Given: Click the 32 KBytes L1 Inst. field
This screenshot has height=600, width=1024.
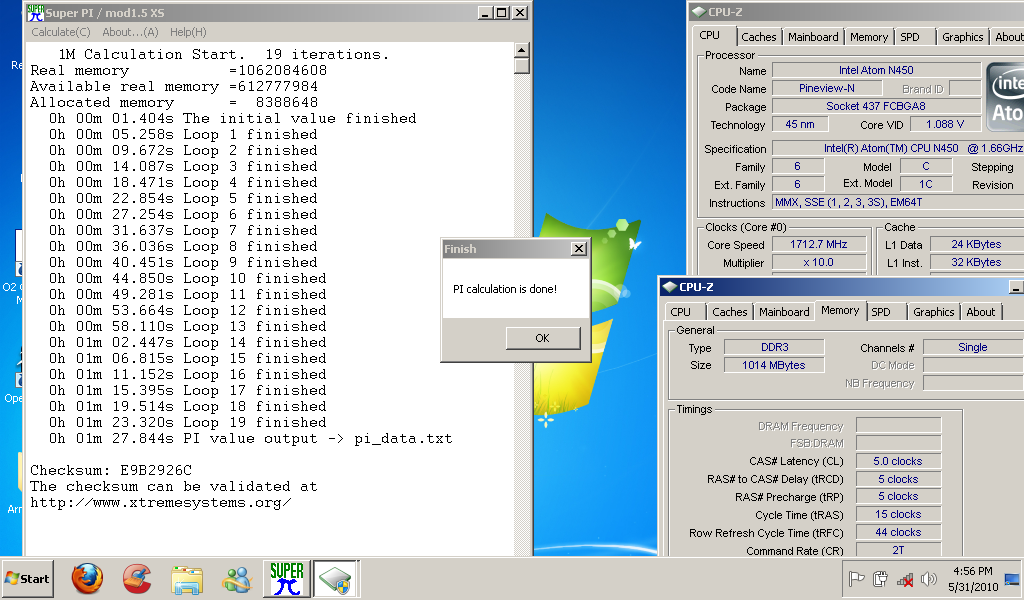Looking at the screenshot, I should (977, 262).
